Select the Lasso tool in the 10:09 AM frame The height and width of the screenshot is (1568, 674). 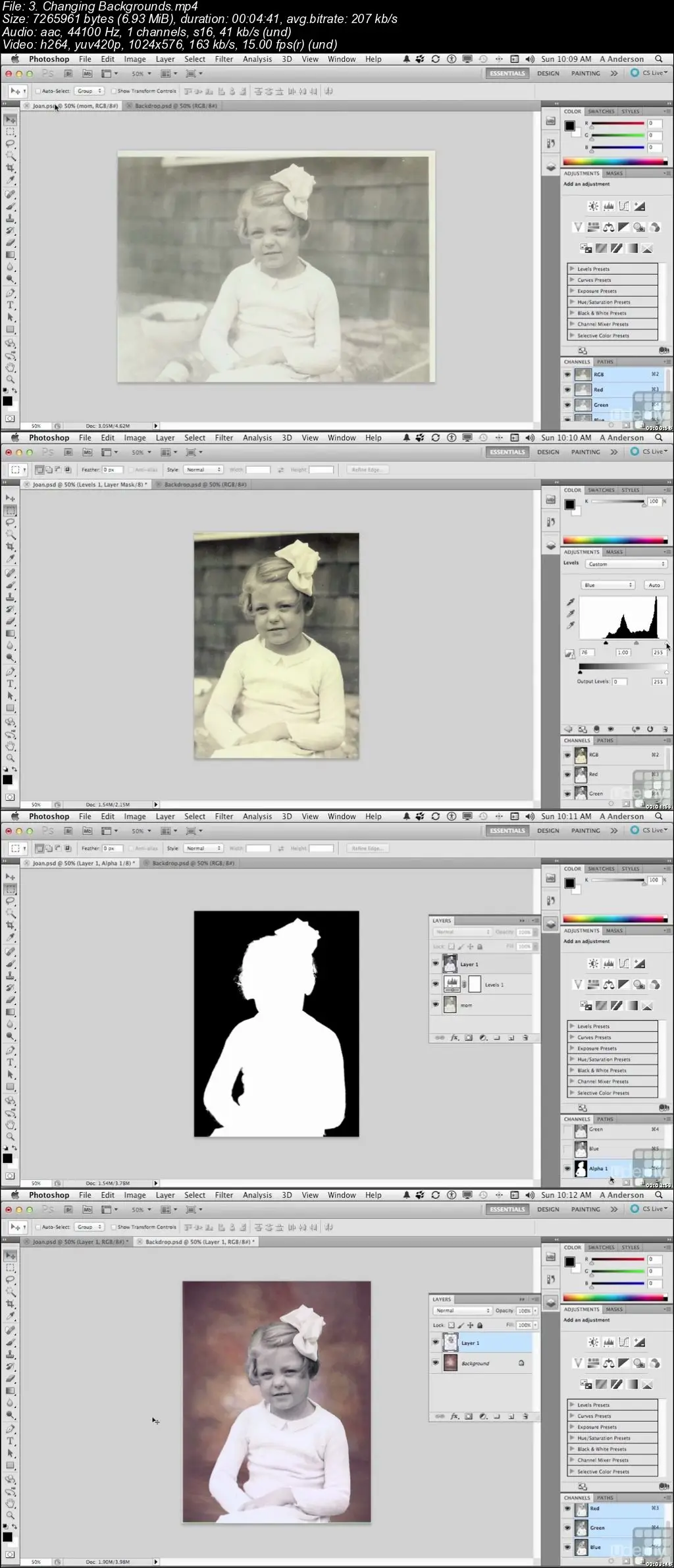coord(11,144)
